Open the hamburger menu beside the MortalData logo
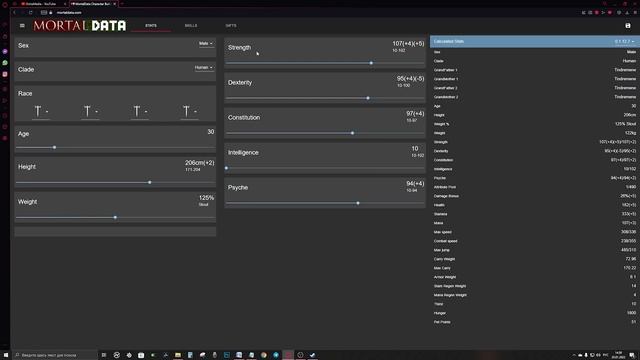Viewport: 640px width, 360px height. [22, 26]
